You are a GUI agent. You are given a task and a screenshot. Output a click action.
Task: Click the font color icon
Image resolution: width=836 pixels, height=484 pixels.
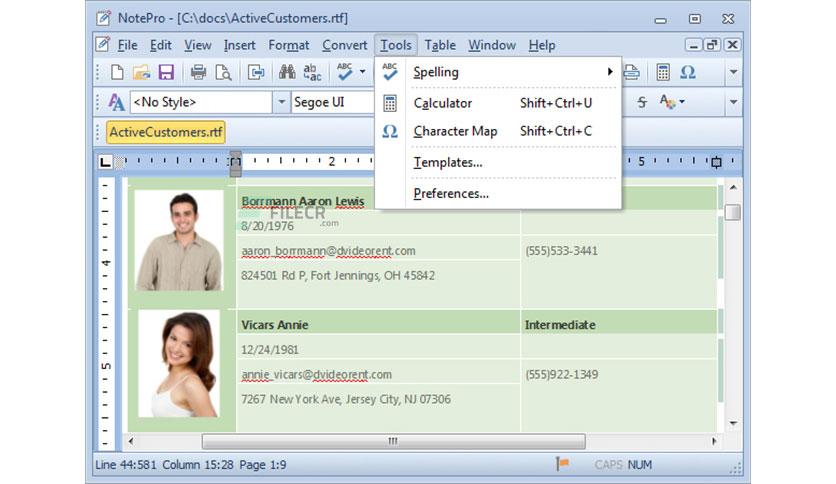[x=666, y=101]
